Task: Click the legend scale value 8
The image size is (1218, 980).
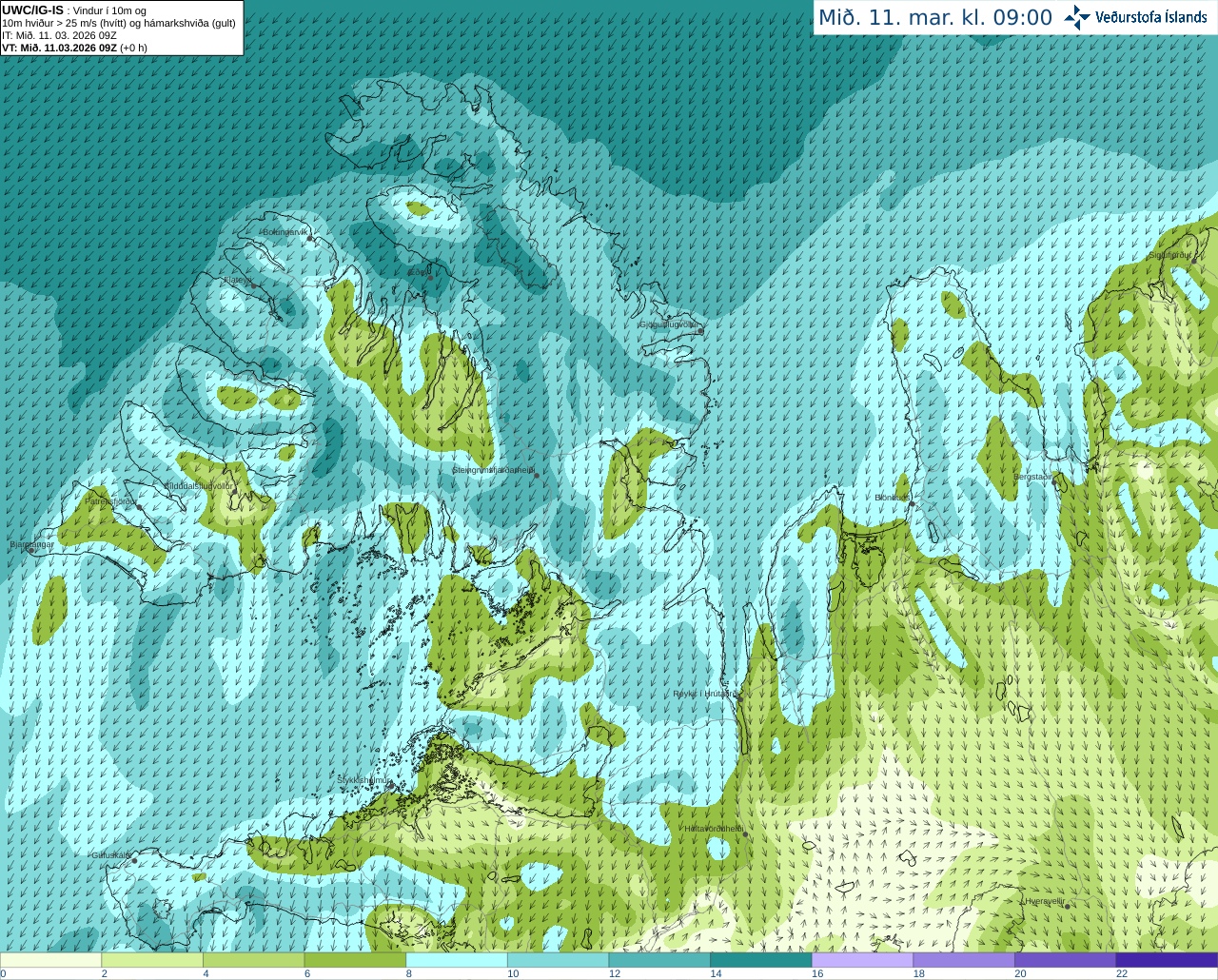Action: pyautogui.click(x=411, y=973)
